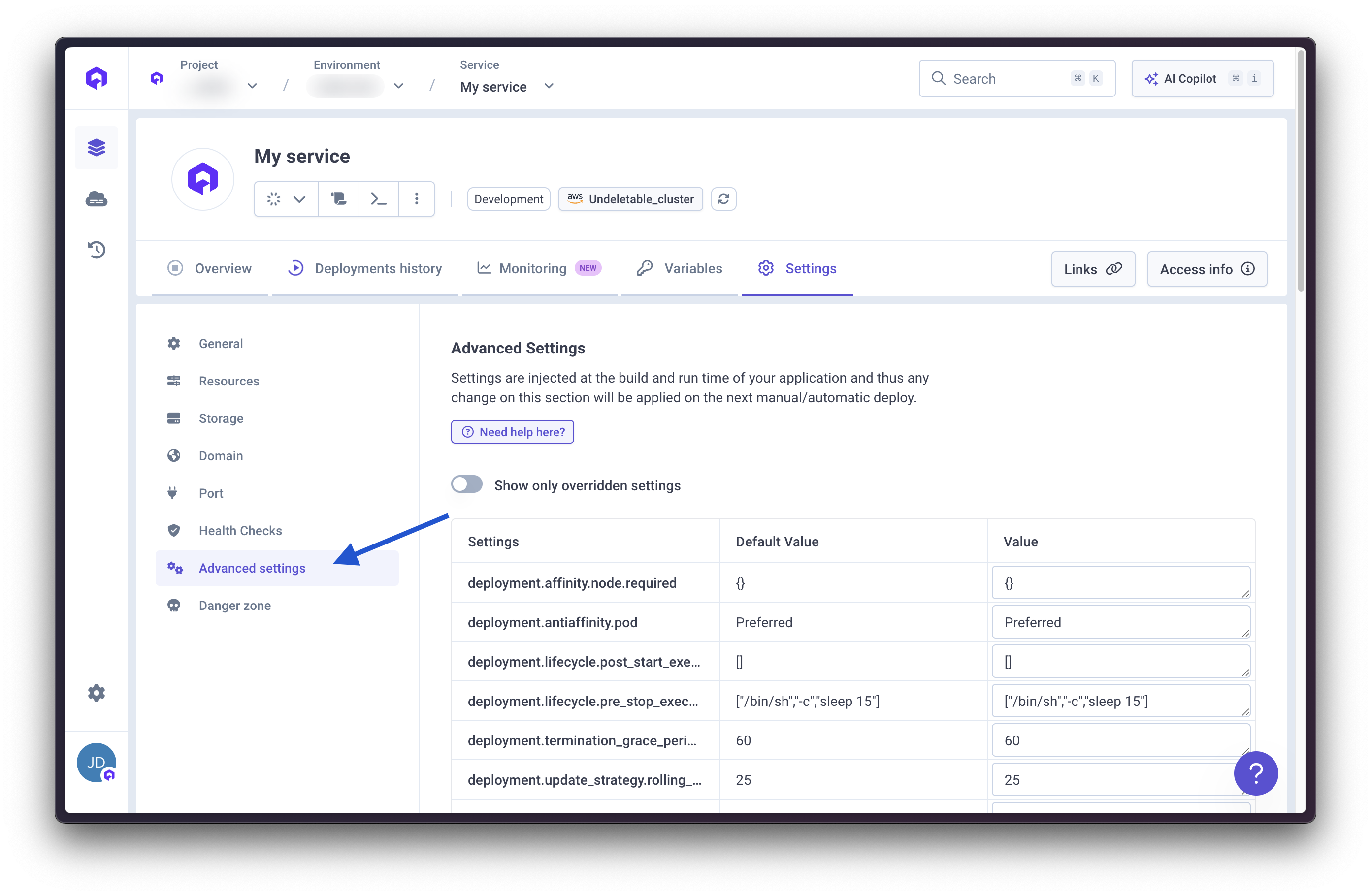Click the Need help here? button
1371x896 pixels.
(512, 431)
